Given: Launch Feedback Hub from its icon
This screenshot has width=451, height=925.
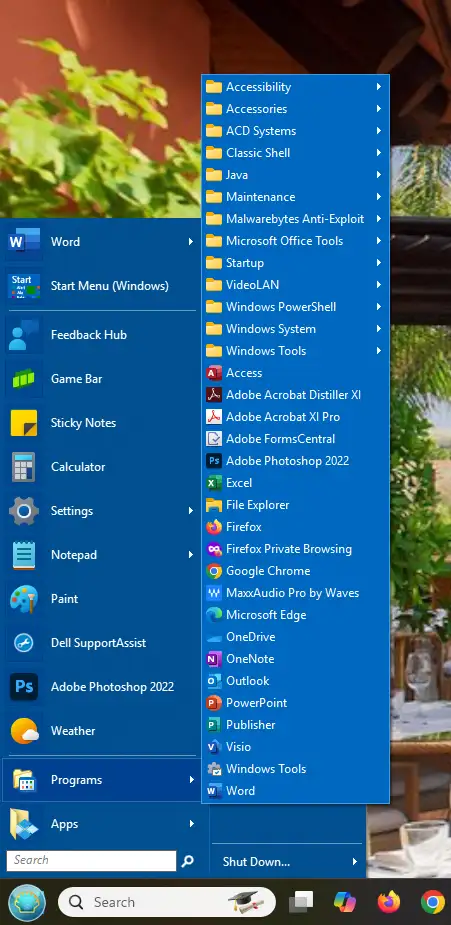Looking at the screenshot, I should (24, 335).
